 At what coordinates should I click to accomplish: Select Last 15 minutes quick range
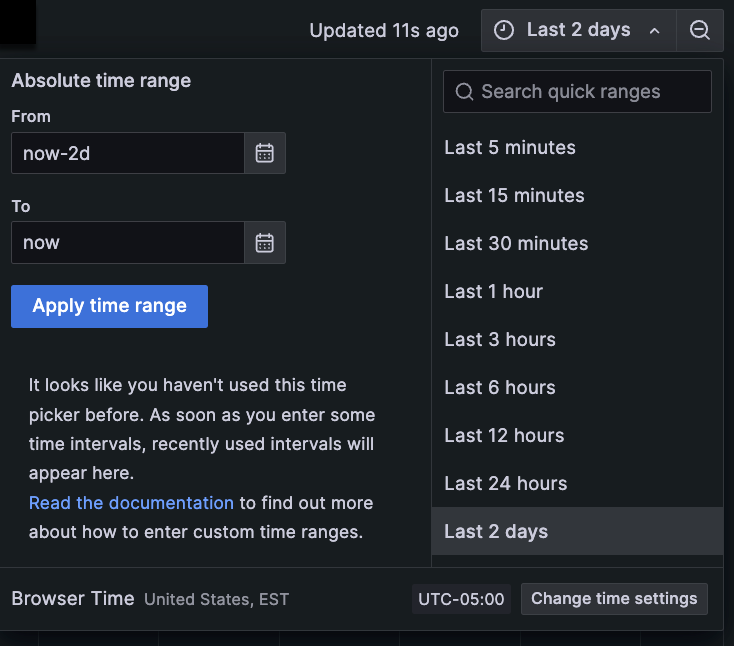tap(514, 196)
